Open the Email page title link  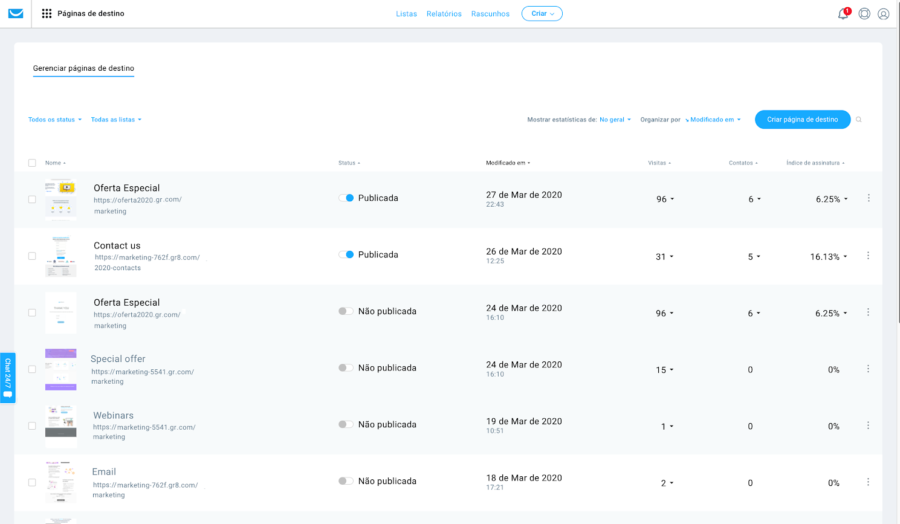tap(104, 472)
